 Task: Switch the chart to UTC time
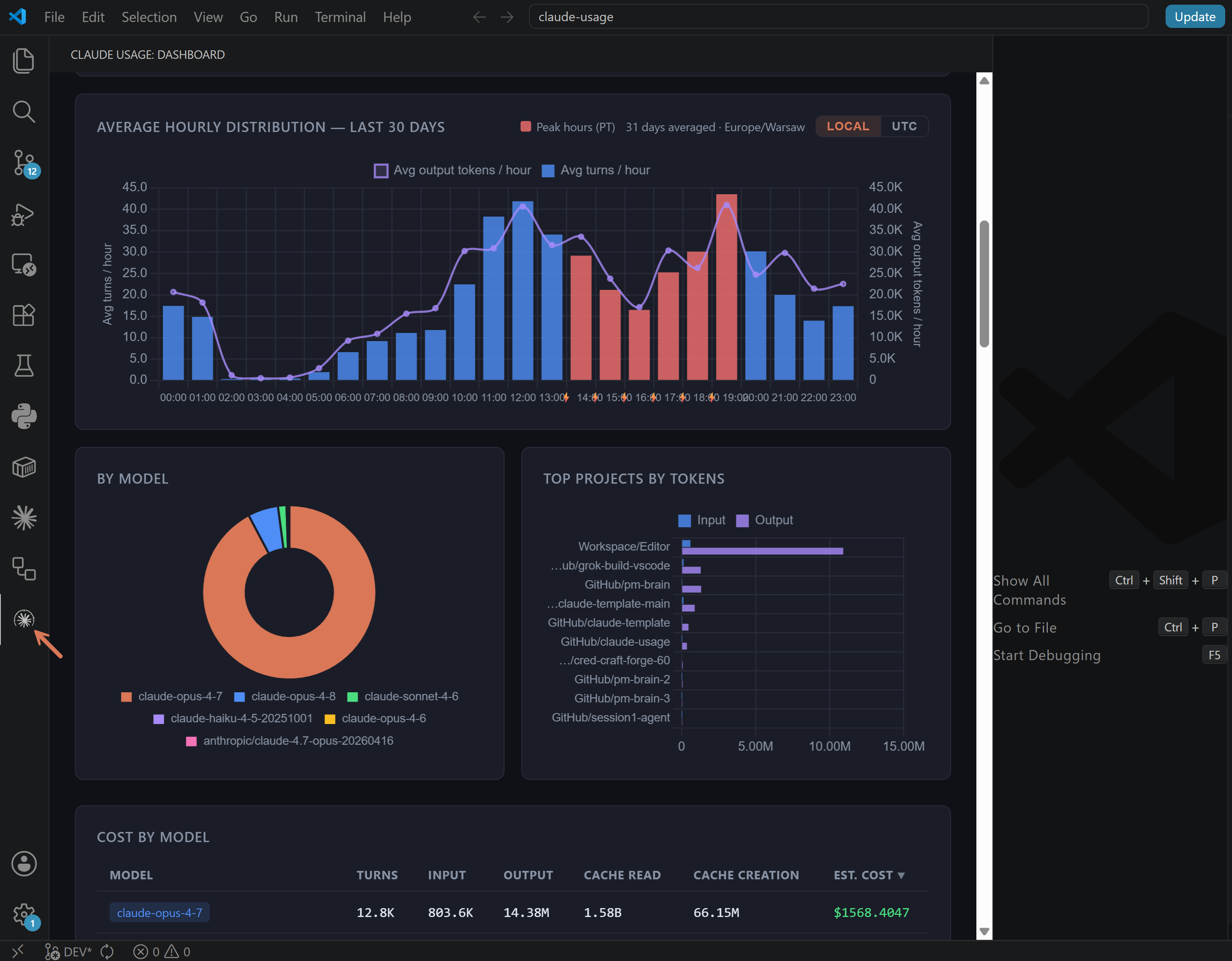point(904,127)
